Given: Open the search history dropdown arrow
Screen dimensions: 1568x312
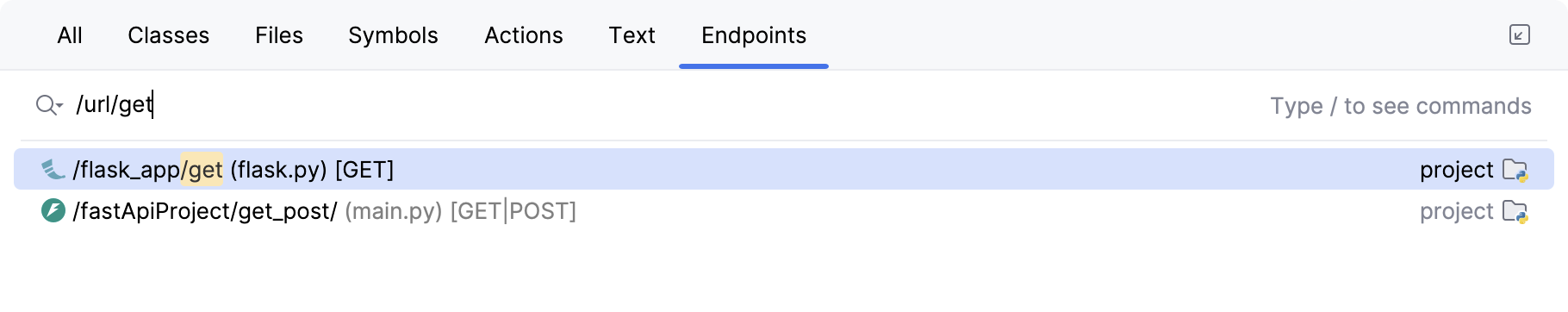Looking at the screenshot, I should [x=59, y=106].
